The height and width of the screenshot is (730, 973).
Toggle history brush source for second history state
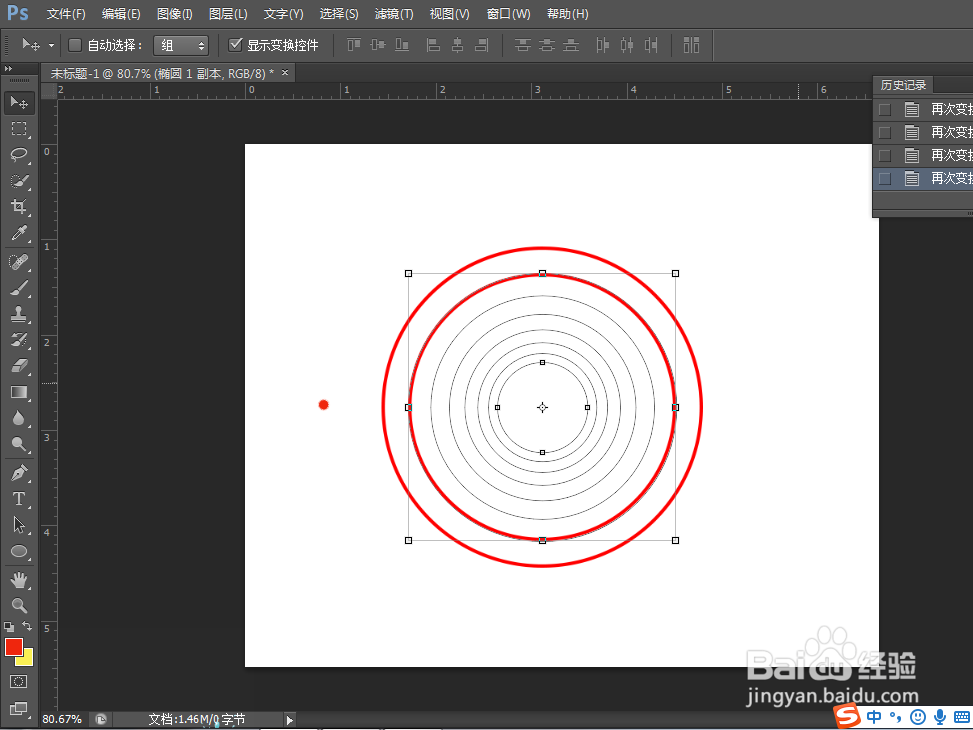[885, 133]
